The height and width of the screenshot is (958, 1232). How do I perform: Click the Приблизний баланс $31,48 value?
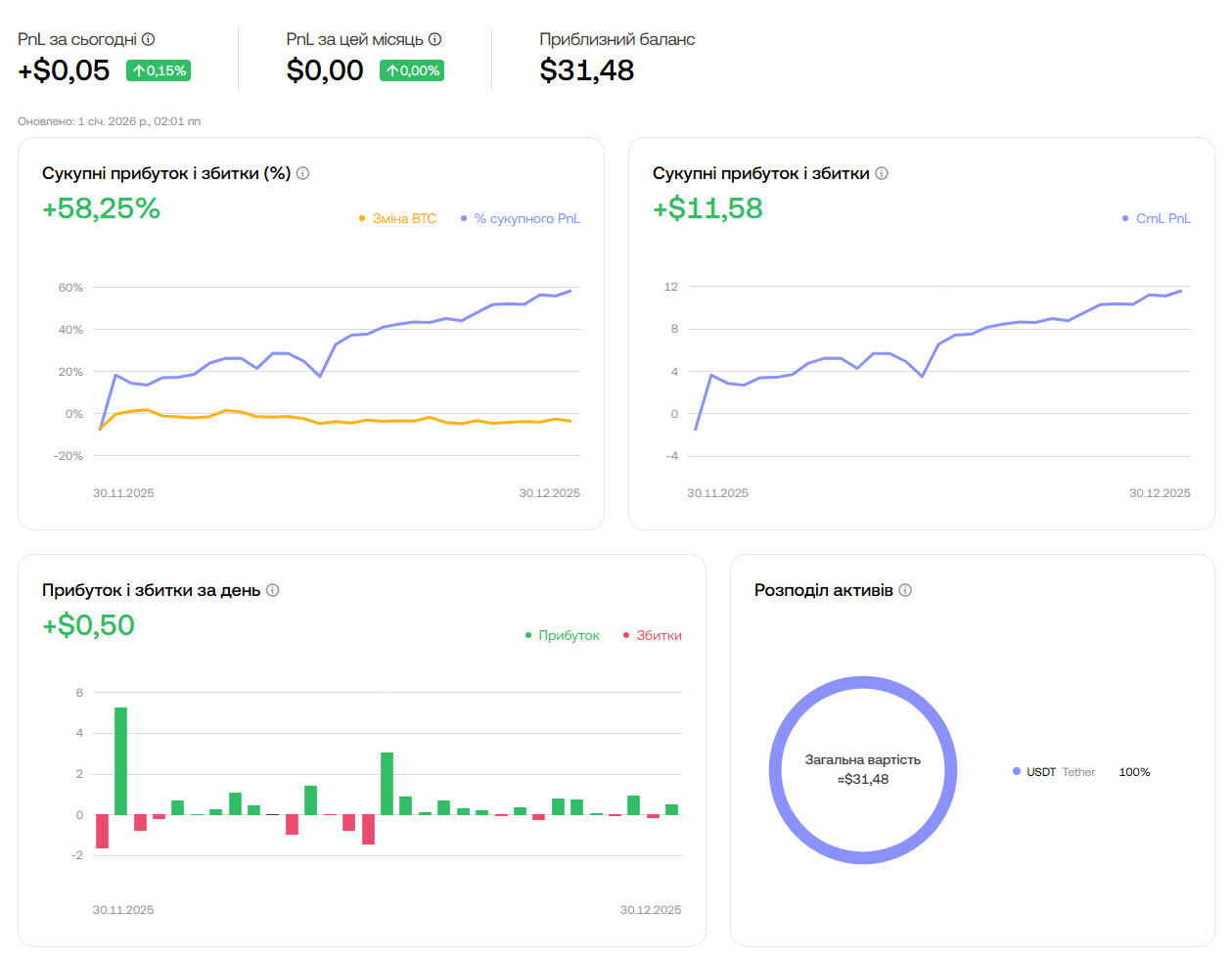click(x=587, y=70)
